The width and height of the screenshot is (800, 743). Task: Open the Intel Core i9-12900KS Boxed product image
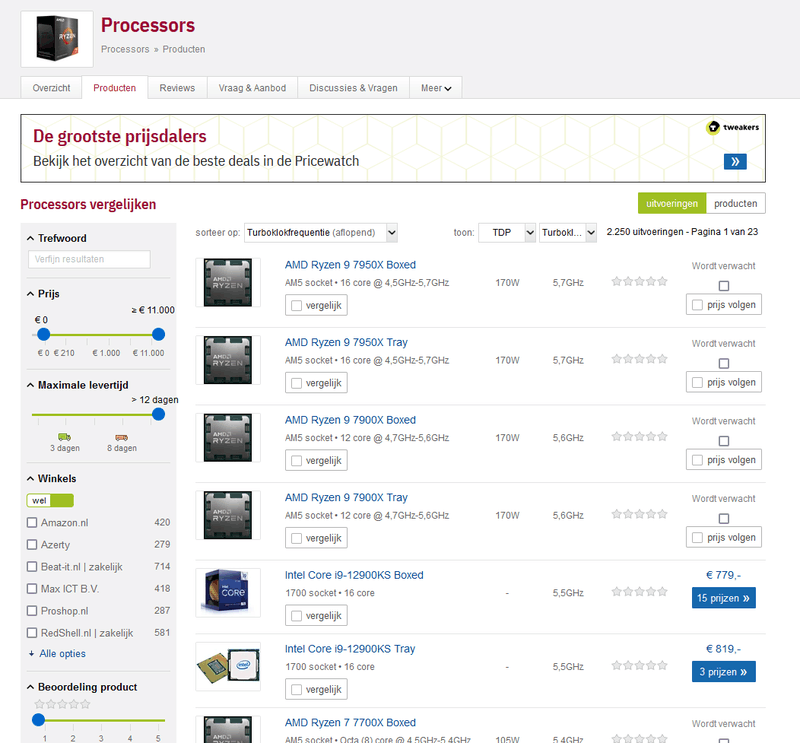[x=228, y=592]
